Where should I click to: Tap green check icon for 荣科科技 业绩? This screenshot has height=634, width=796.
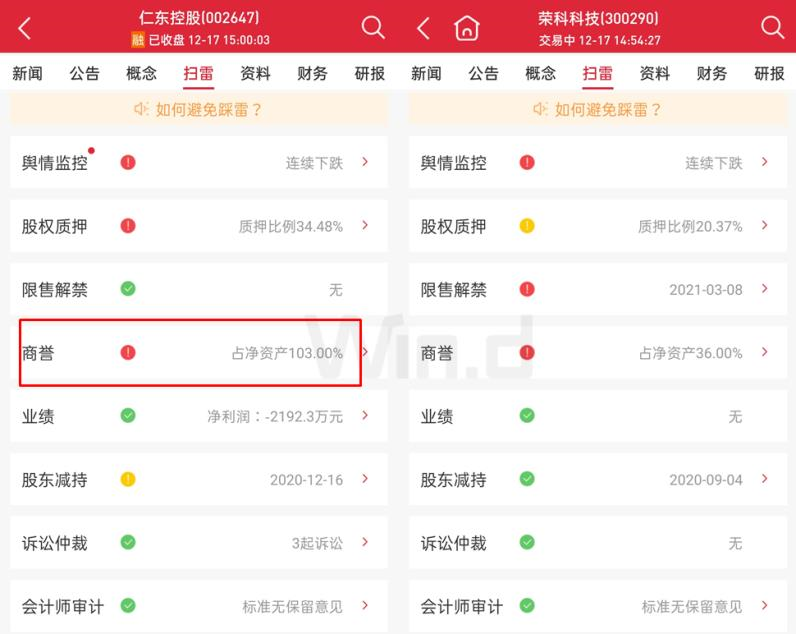coord(527,416)
